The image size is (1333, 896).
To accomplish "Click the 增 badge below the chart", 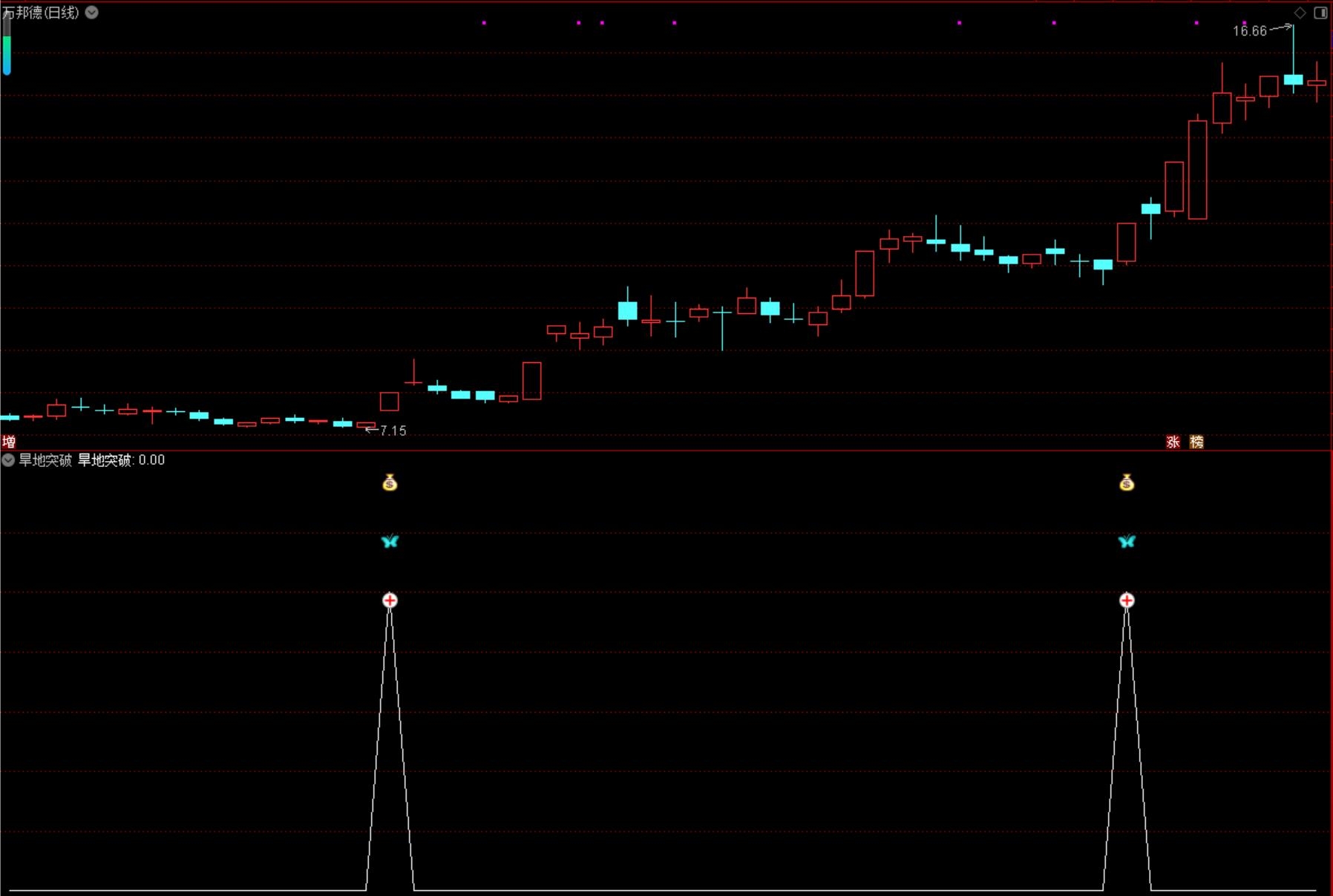I will pyautogui.click(x=9, y=442).
